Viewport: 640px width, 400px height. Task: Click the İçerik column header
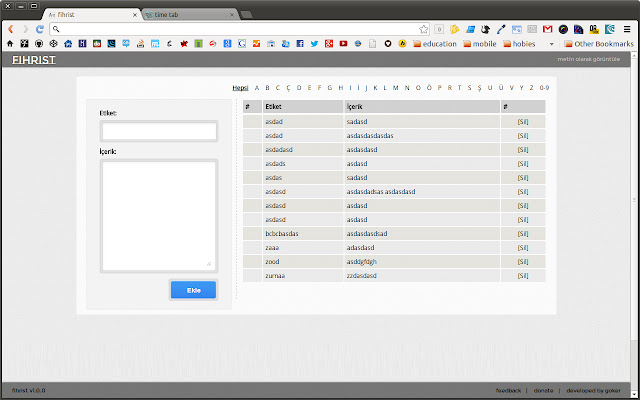[x=422, y=107]
